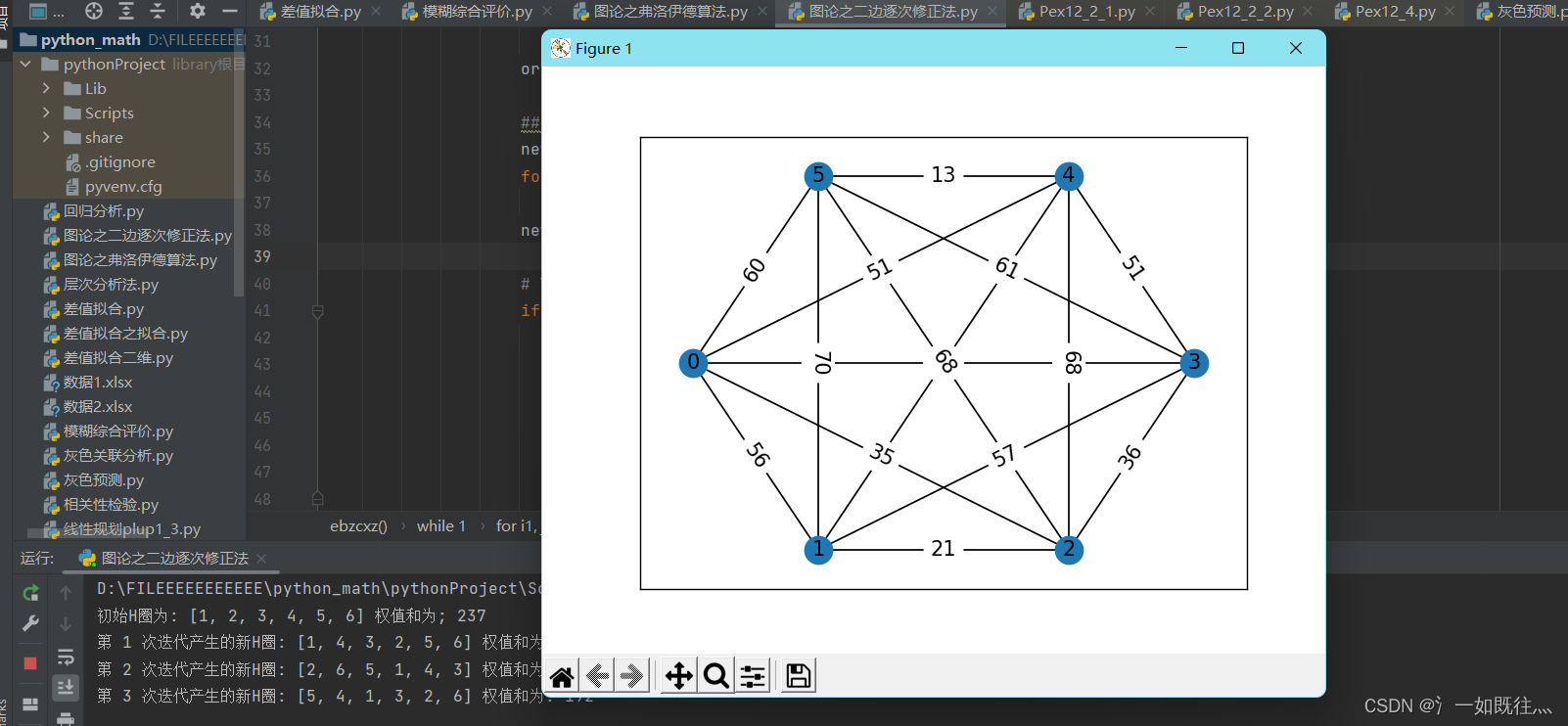Image resolution: width=1568 pixels, height=726 pixels.
Task: Click the Rerun icon in Run panel
Action: click(30, 593)
